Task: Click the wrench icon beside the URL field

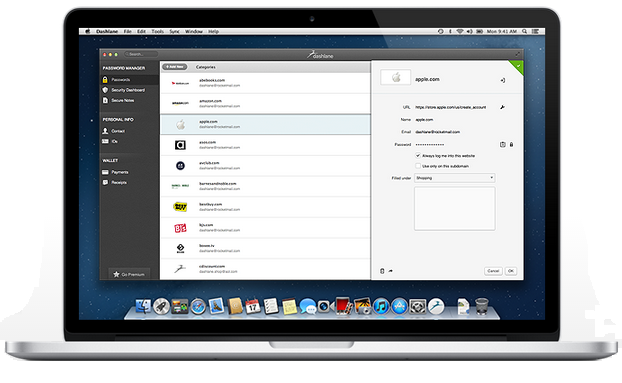Action: click(x=502, y=107)
